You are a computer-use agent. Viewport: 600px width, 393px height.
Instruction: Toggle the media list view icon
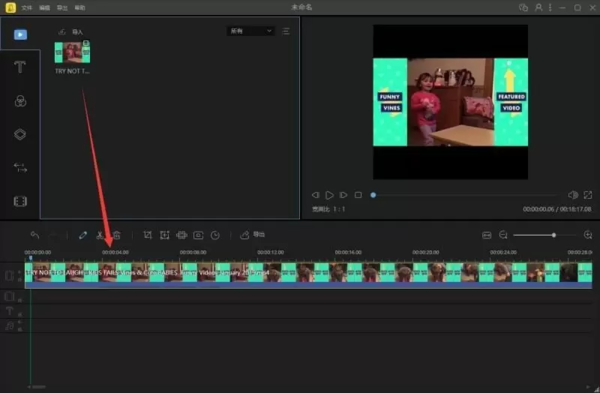pos(286,31)
